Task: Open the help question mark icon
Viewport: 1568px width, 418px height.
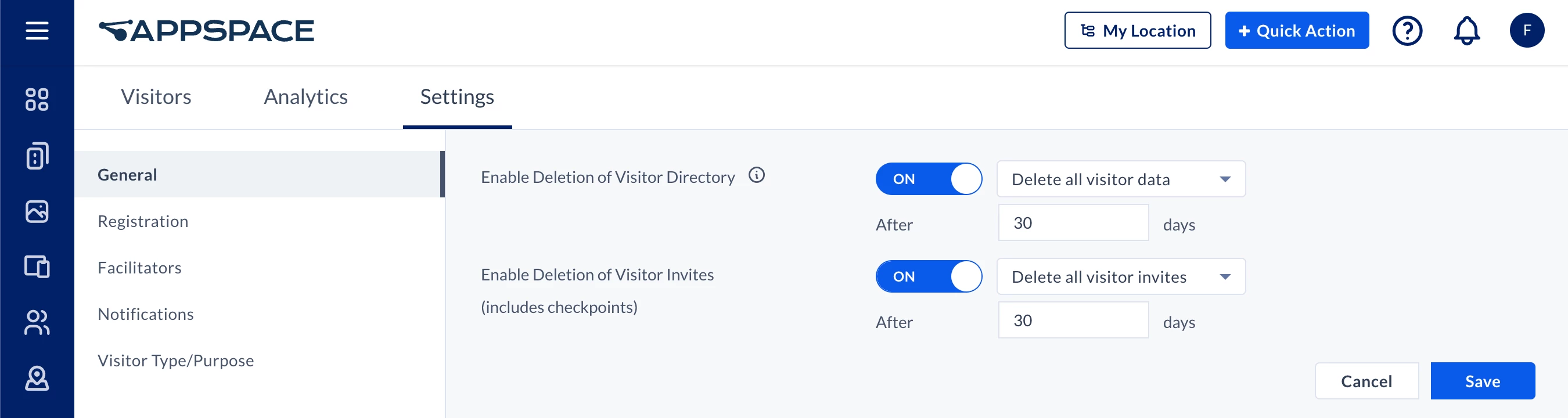Action: click(x=1407, y=30)
